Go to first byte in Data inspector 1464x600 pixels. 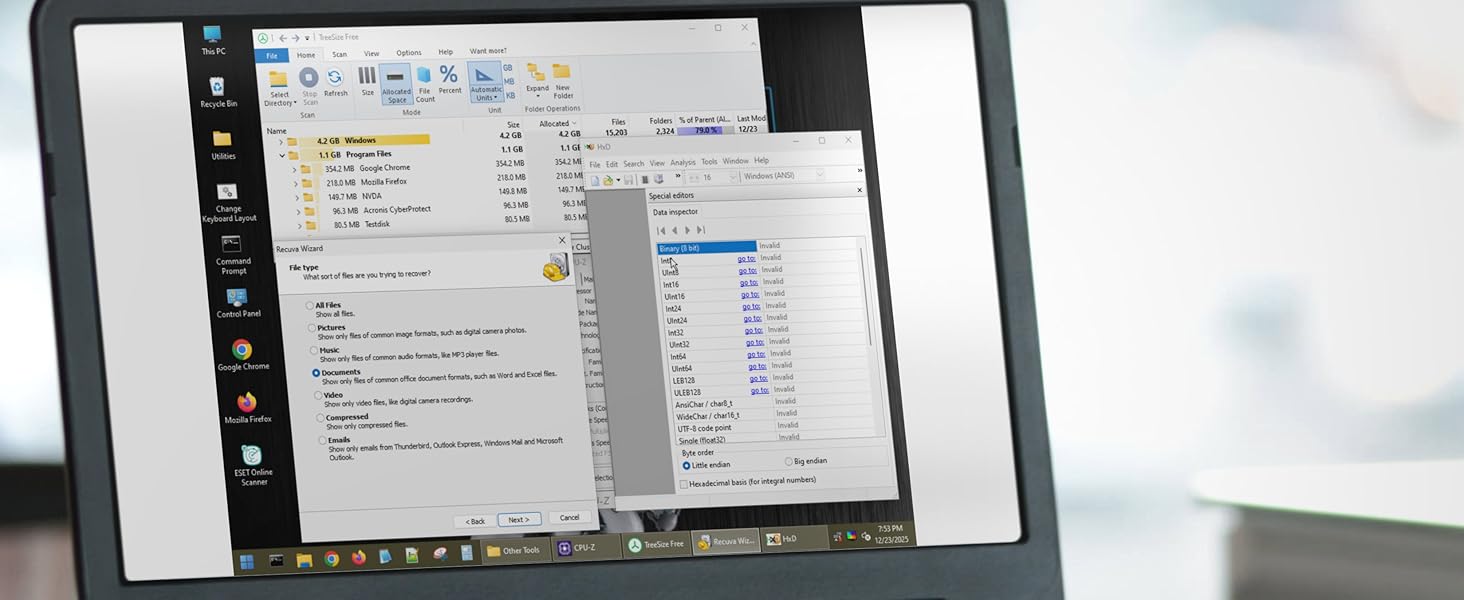point(661,230)
